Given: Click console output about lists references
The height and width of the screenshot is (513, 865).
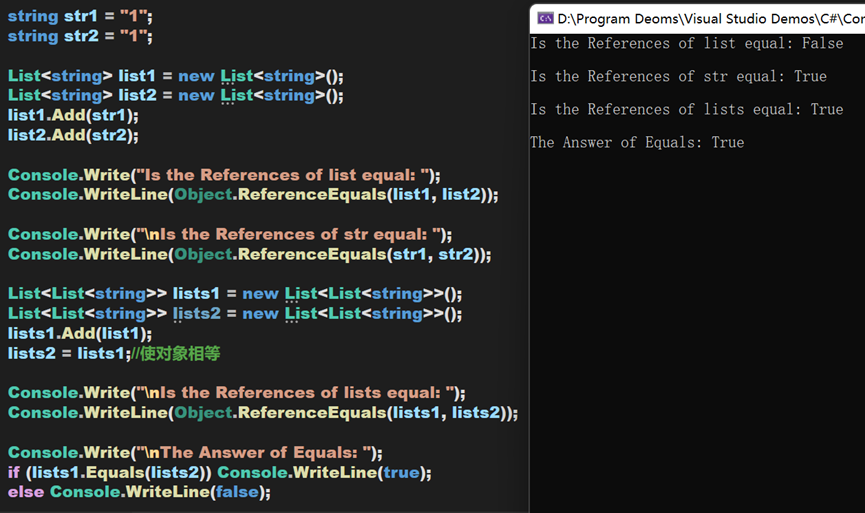Looking at the screenshot, I should tap(686, 110).
